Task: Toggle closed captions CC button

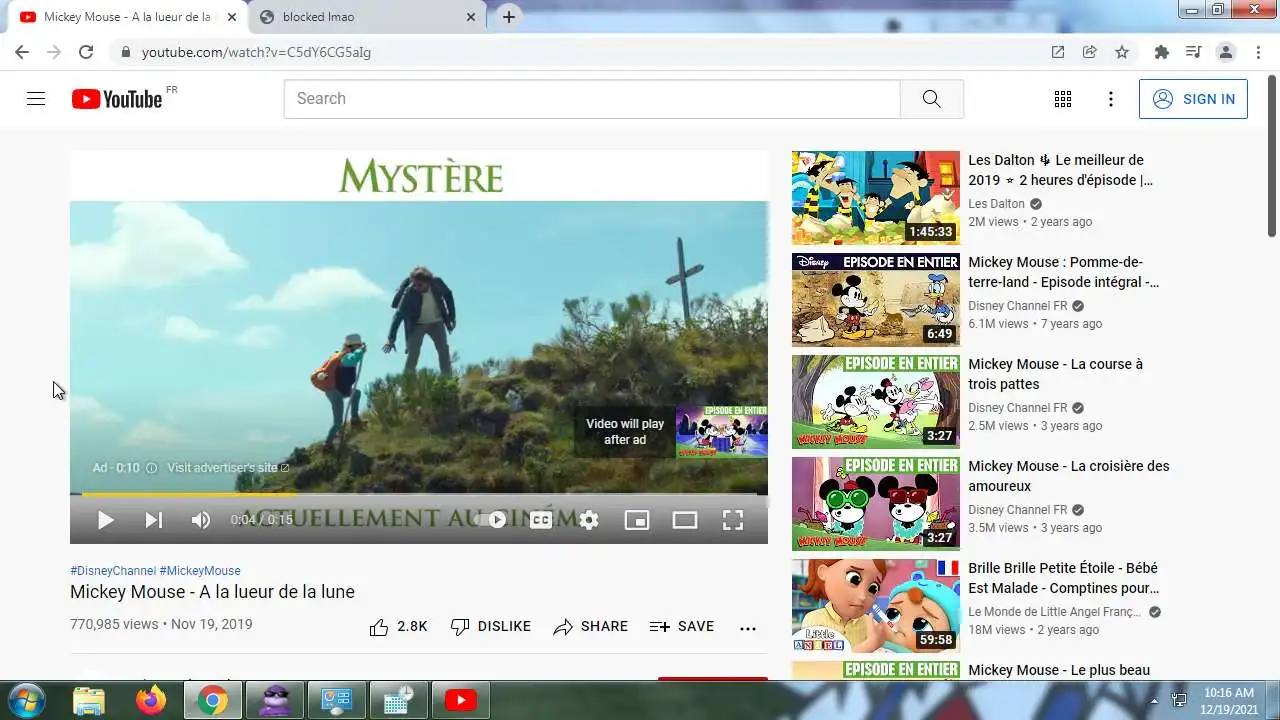Action: pos(541,520)
